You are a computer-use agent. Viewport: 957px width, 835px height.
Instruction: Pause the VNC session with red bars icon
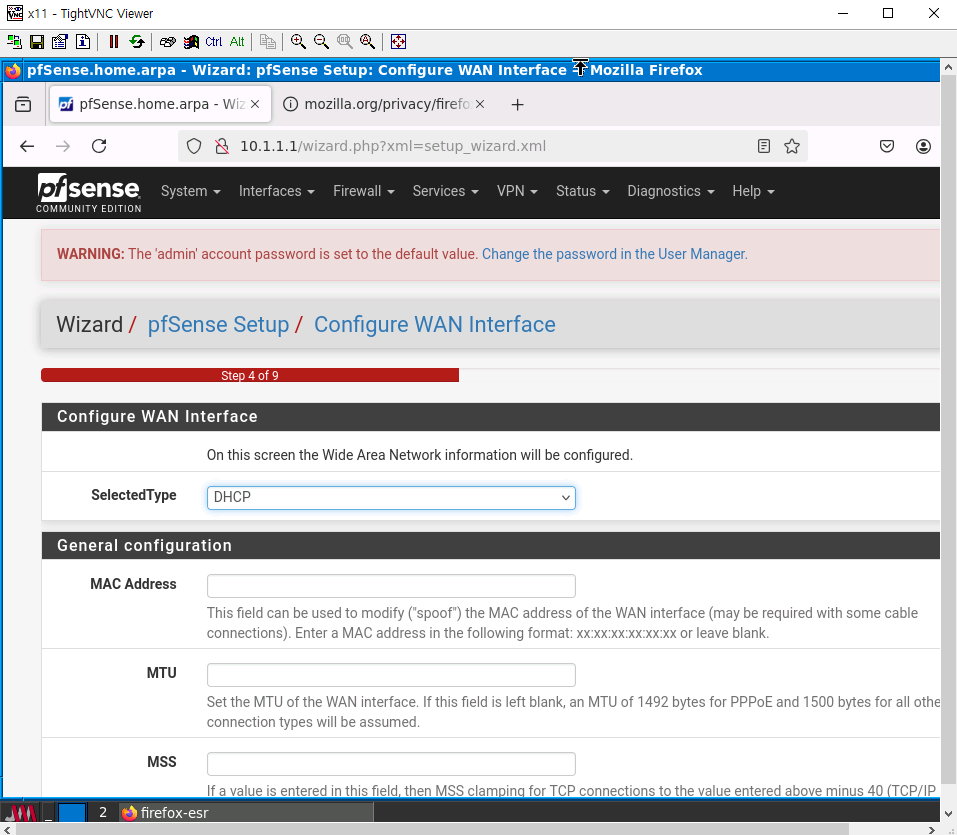click(114, 42)
